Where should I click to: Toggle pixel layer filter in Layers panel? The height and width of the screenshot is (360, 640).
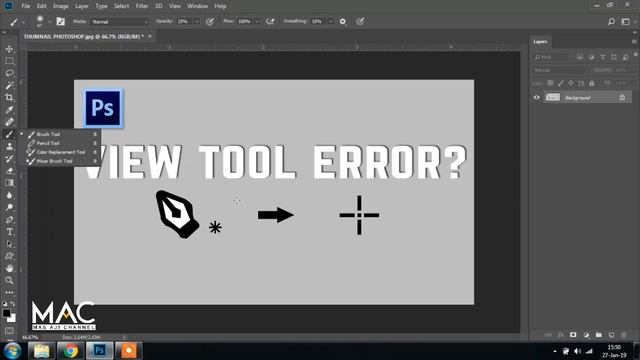click(580, 57)
